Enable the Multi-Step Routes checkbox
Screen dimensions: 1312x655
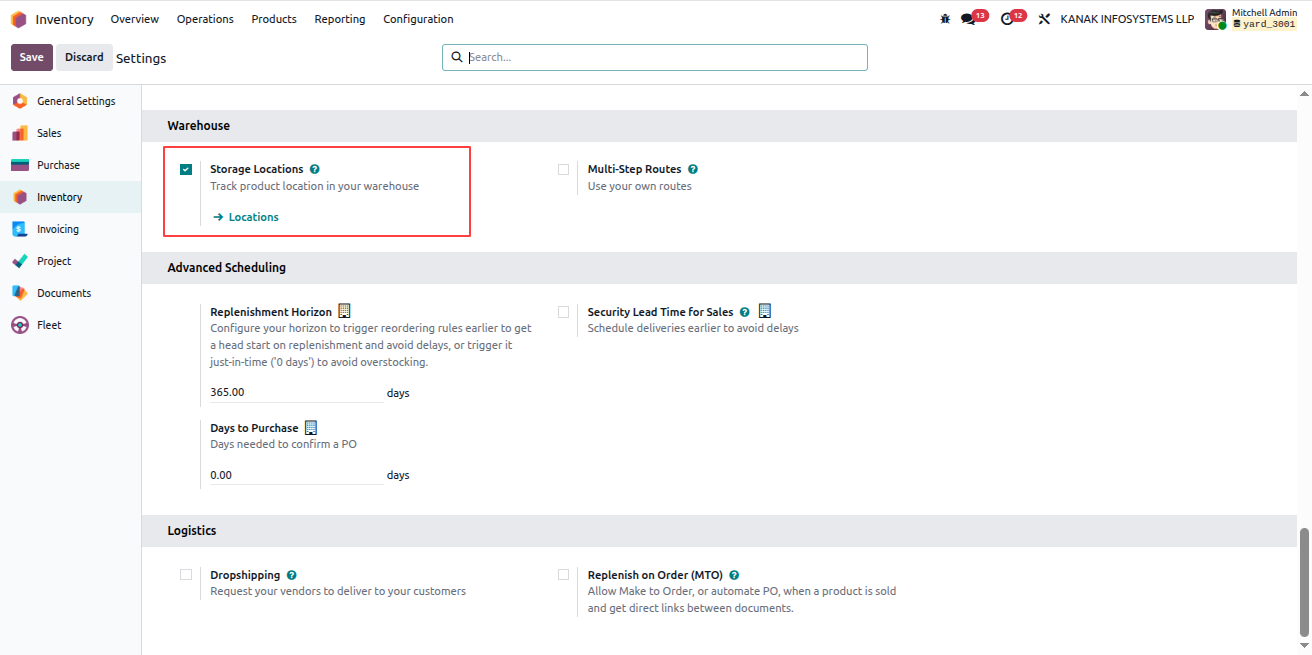[564, 170]
